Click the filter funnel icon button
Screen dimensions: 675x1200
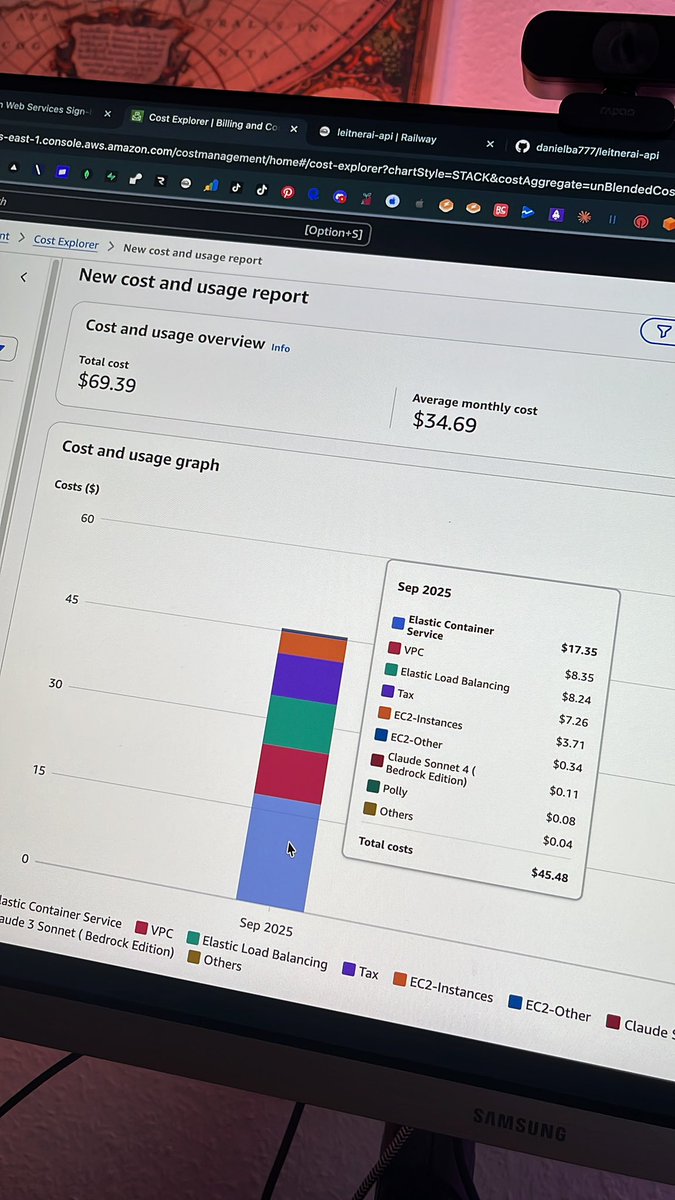click(660, 331)
